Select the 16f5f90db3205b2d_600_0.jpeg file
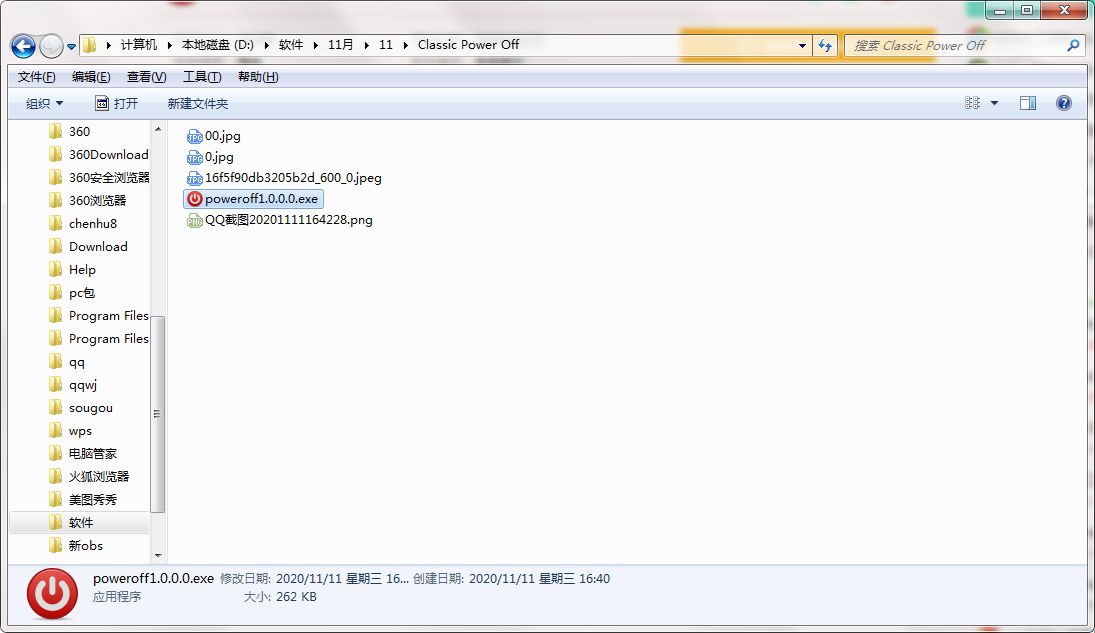The width and height of the screenshot is (1095, 633). pyautogui.click(x=283, y=178)
